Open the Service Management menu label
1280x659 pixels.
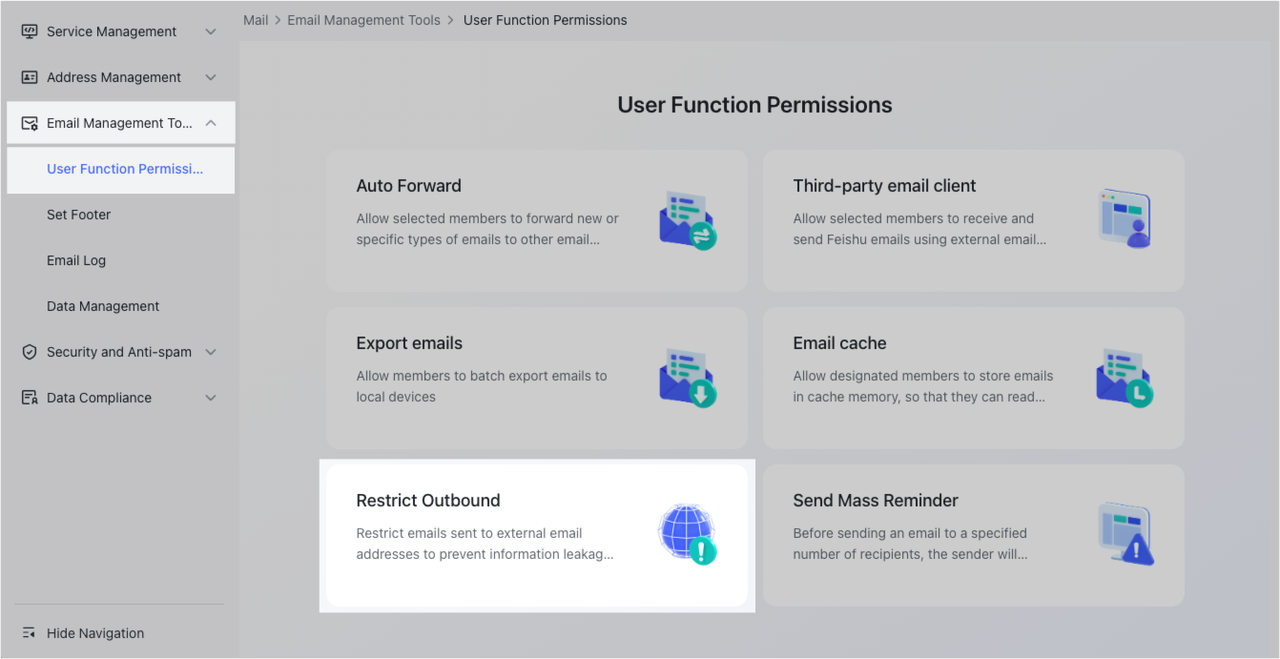tap(111, 32)
